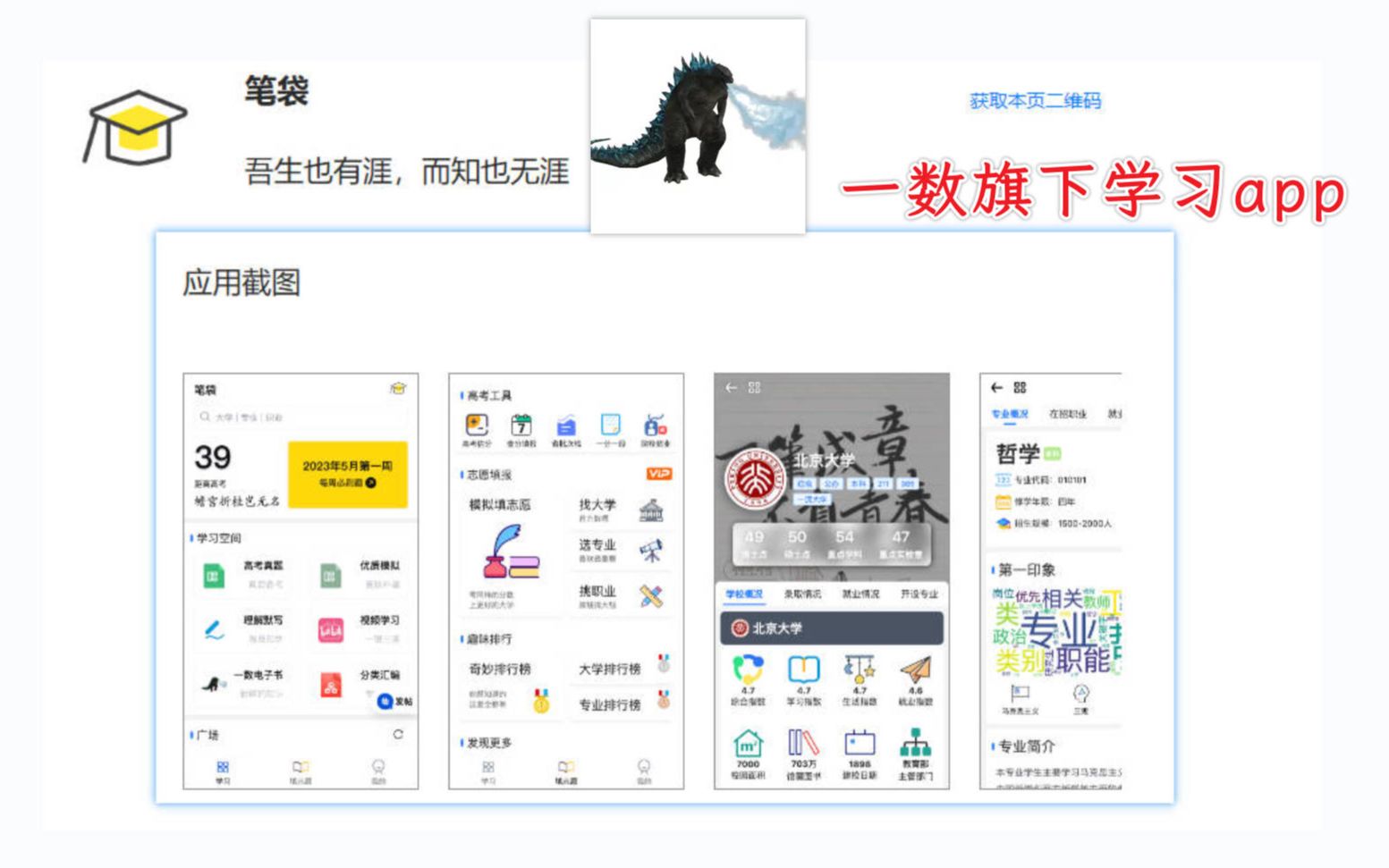Click the 招生规模 1500-2000人 row
The width and height of the screenshot is (1389, 868).
[1054, 523]
